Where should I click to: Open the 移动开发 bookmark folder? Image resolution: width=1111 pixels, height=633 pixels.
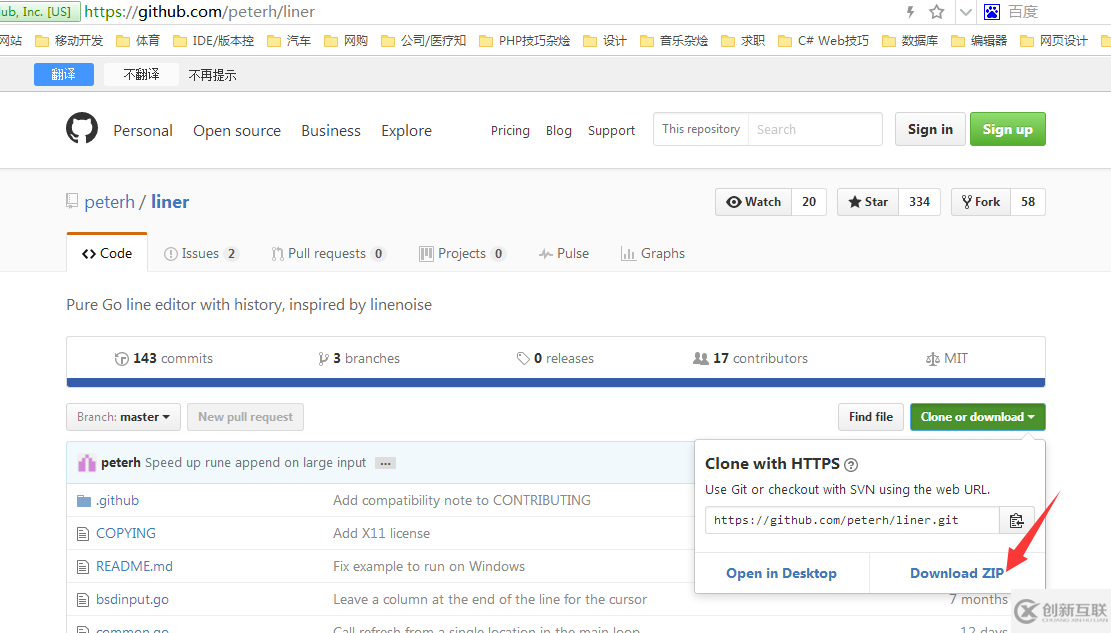click(x=69, y=40)
